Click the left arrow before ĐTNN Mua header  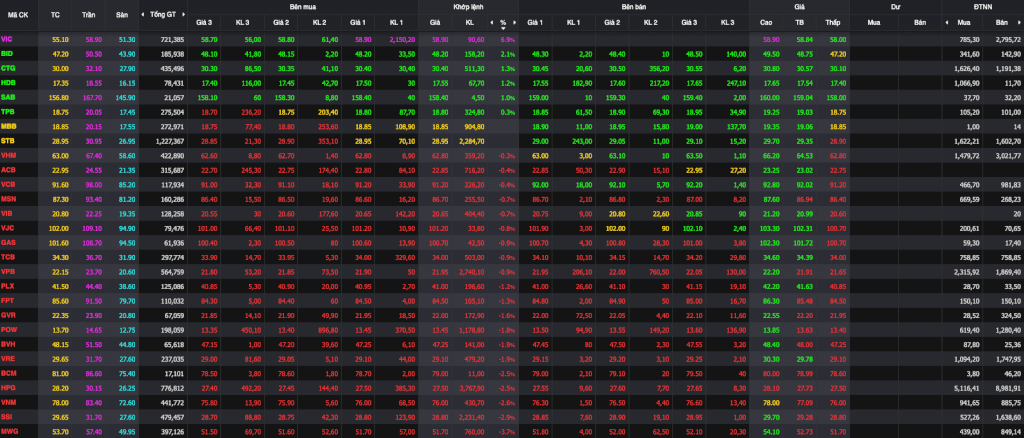947,22
